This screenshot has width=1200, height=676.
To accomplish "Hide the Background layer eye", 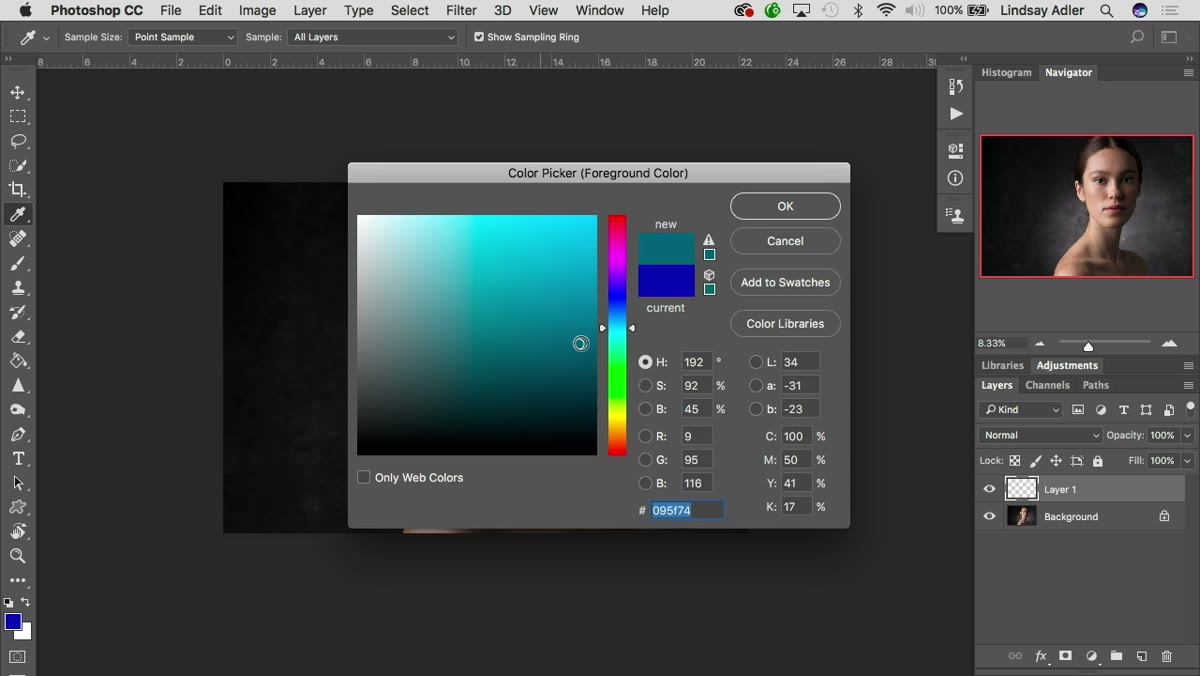I will tap(990, 516).
